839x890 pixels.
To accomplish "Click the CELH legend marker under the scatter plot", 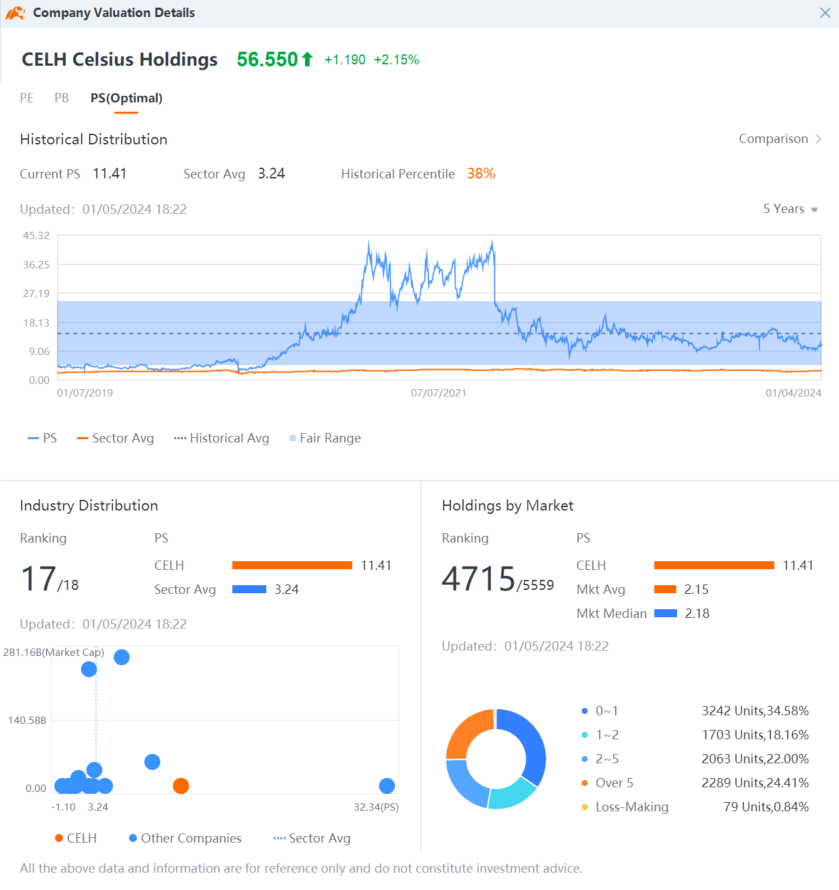I will point(58,838).
